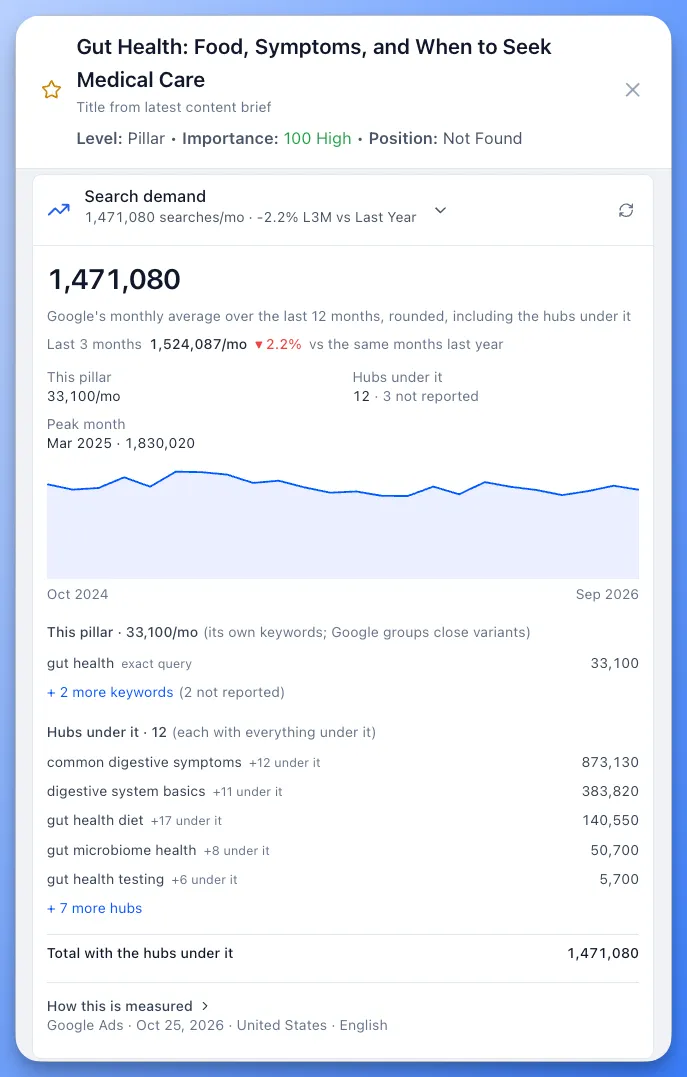The width and height of the screenshot is (687, 1077).
Task: Click the red 2.2% decline indicator
Action: 278,344
